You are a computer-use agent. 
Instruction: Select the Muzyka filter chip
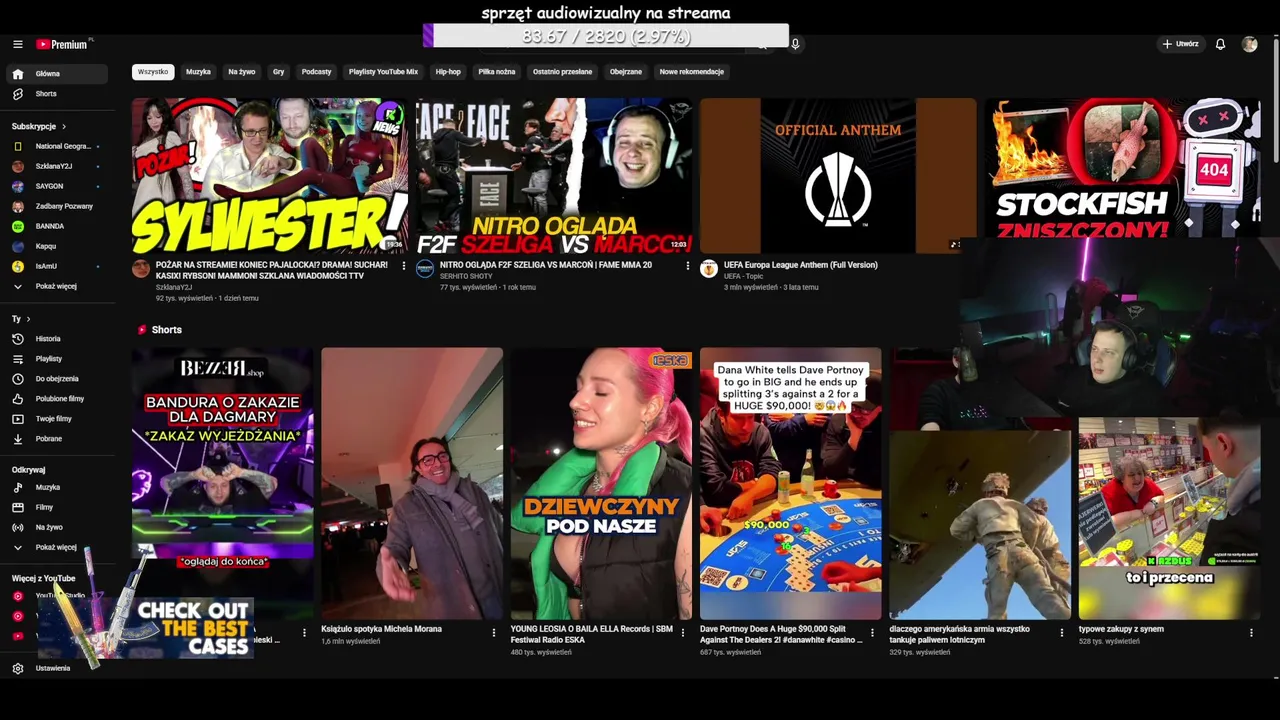[x=198, y=72]
